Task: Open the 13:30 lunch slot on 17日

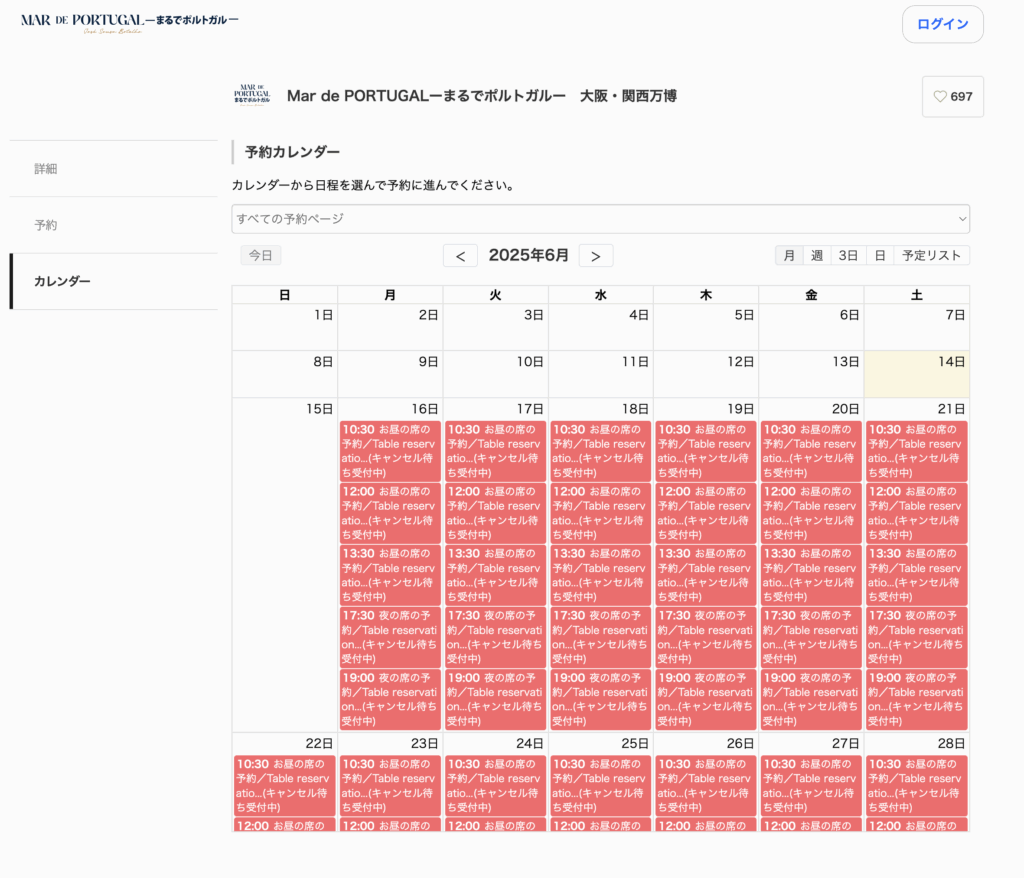Action: click(x=496, y=575)
